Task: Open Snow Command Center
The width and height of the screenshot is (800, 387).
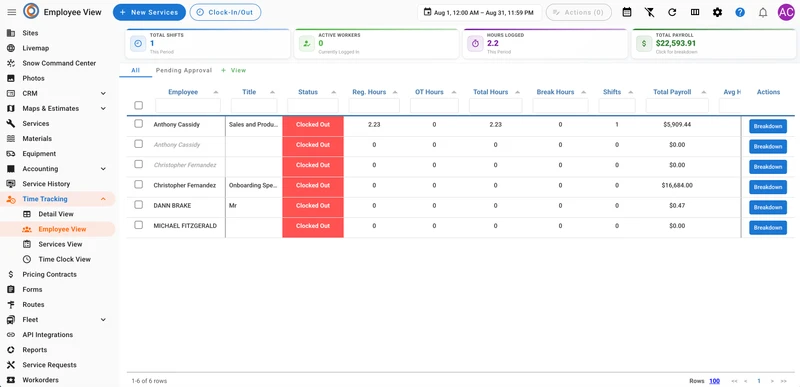Action: (x=58, y=63)
